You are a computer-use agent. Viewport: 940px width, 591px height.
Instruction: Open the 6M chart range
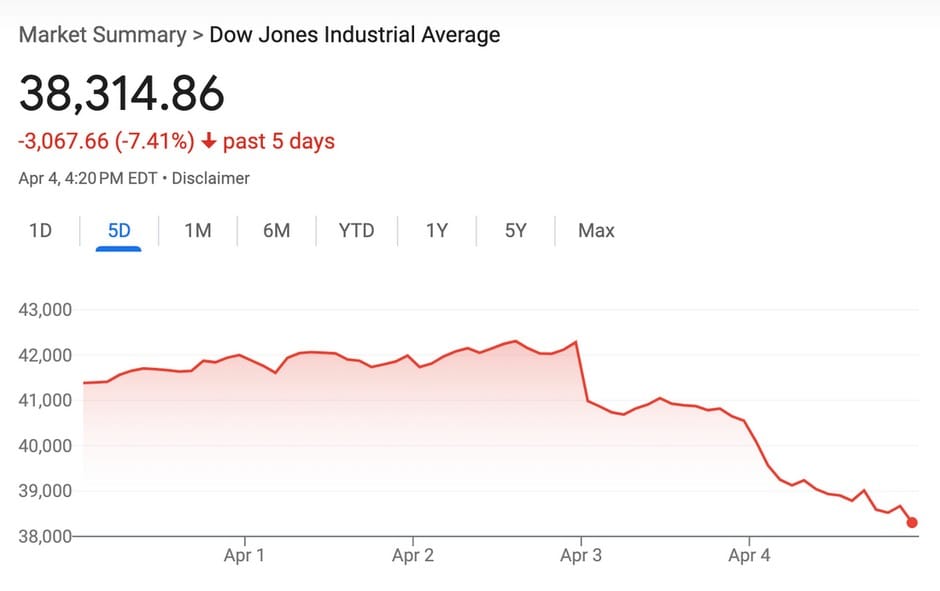point(277,231)
